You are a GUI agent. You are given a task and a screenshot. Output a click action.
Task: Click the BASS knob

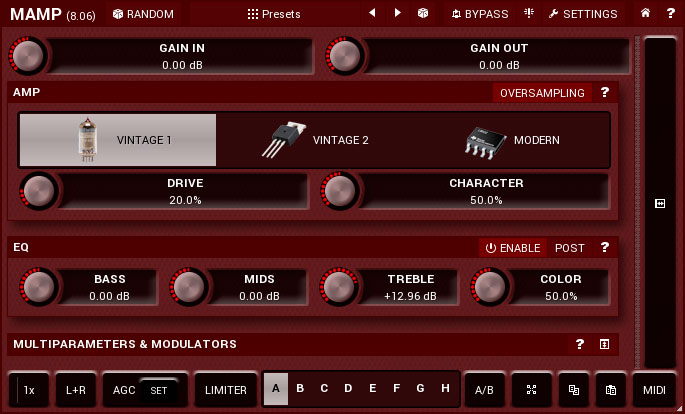click(38, 287)
